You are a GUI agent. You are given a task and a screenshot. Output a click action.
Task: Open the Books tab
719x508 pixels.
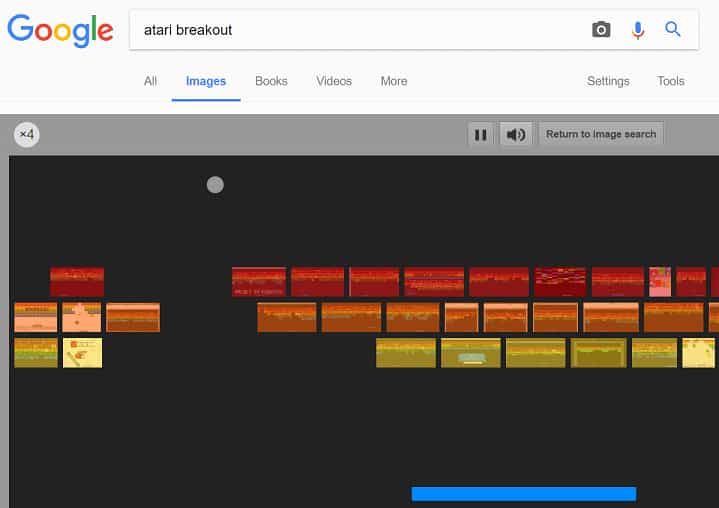[271, 81]
